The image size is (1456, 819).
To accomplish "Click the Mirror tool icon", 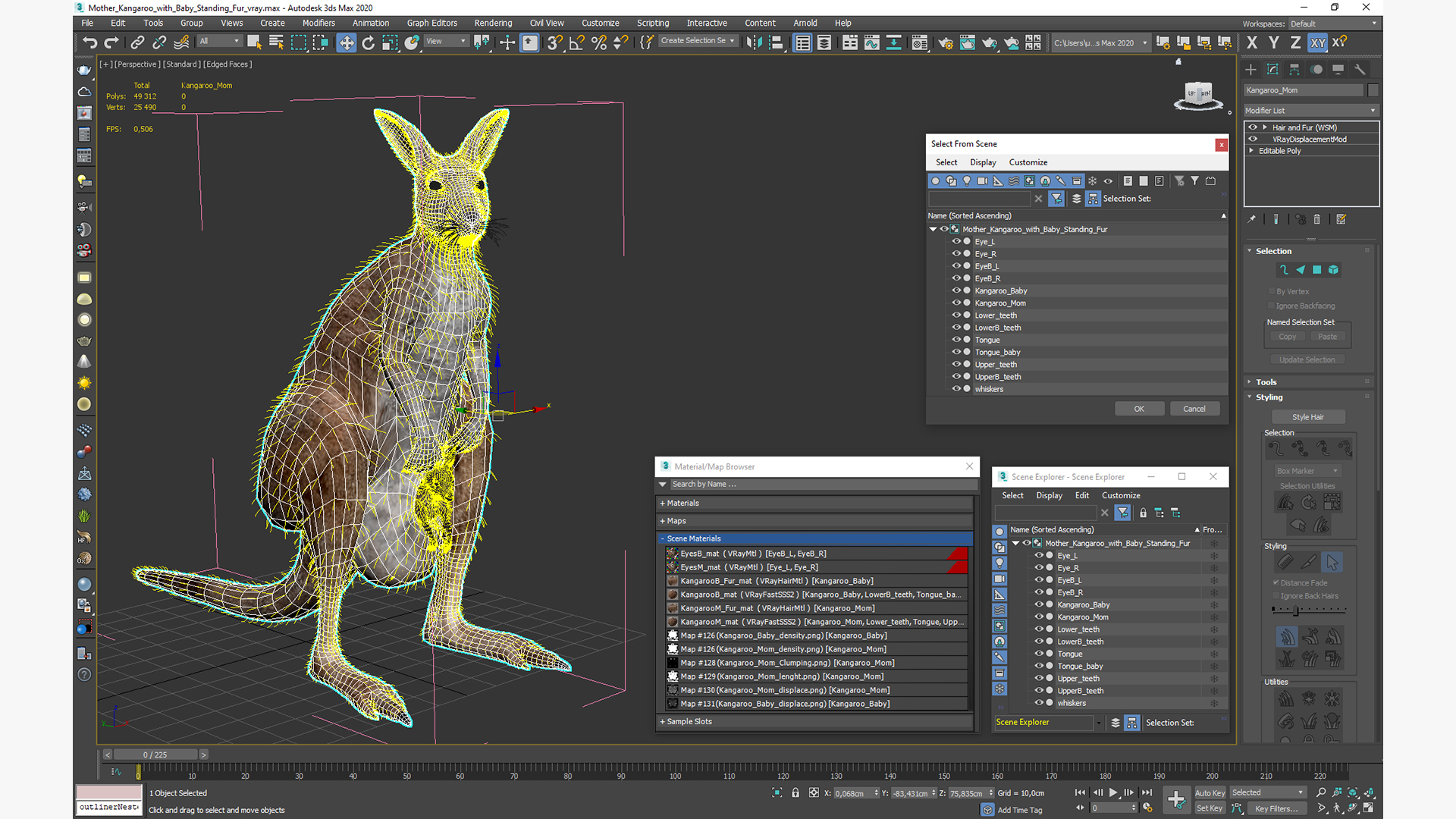I will pyautogui.click(x=754, y=43).
